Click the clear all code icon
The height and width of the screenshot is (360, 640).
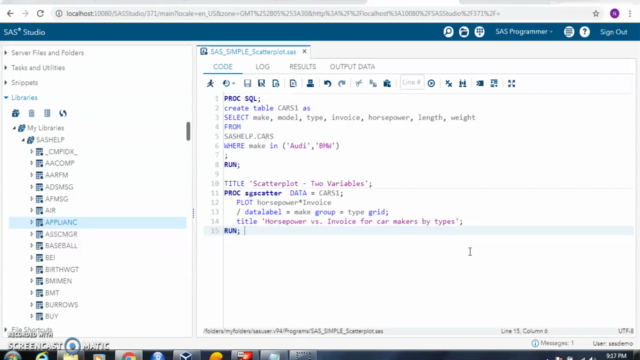click(x=449, y=83)
